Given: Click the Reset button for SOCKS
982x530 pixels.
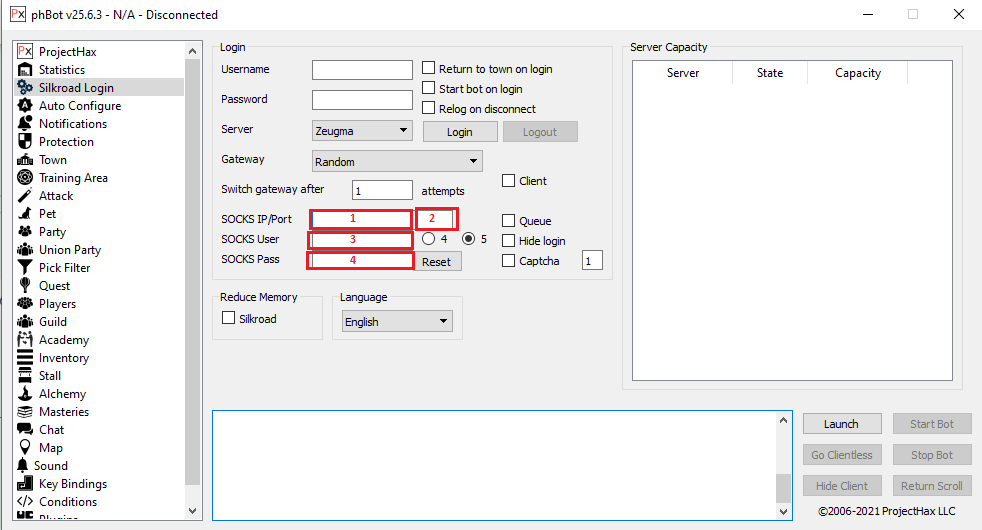Looking at the screenshot, I should pyautogui.click(x=436, y=262).
